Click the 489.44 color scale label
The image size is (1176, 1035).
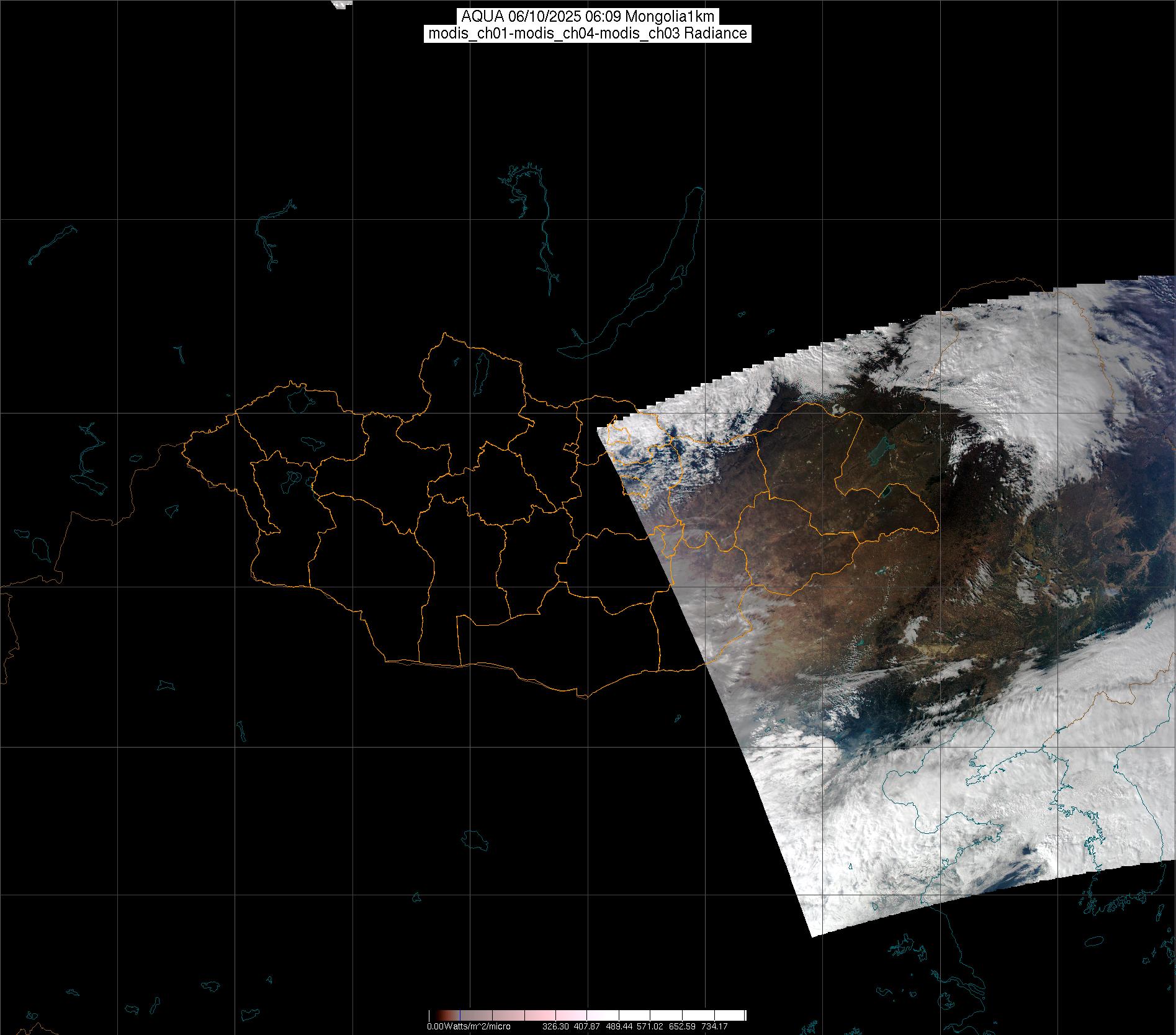[x=619, y=1026]
